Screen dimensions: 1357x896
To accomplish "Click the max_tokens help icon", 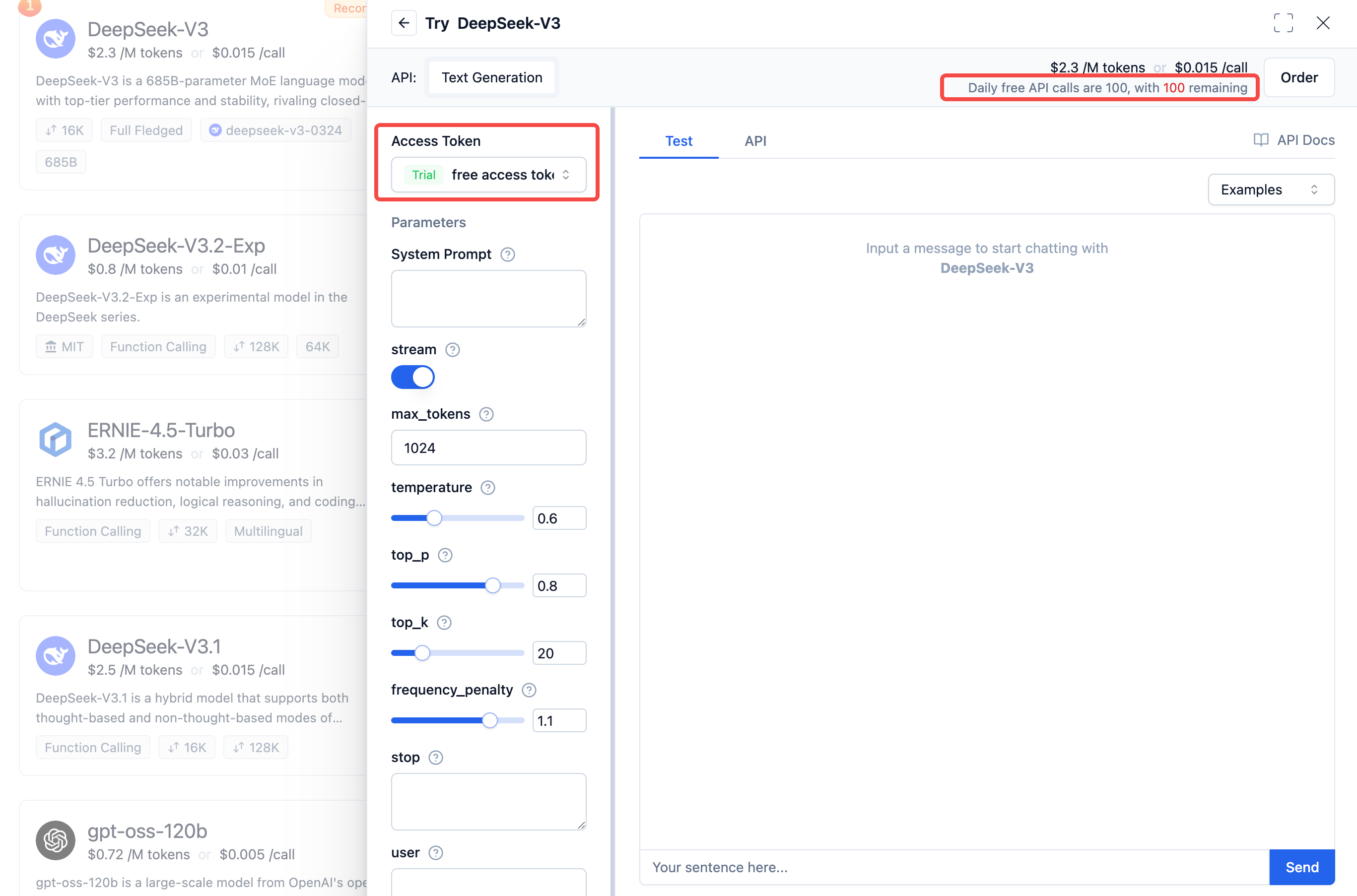I will click(486, 414).
